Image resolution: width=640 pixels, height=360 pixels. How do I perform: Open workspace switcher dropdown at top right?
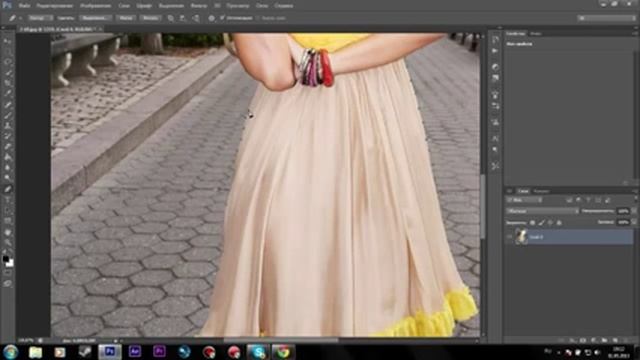pos(606,18)
